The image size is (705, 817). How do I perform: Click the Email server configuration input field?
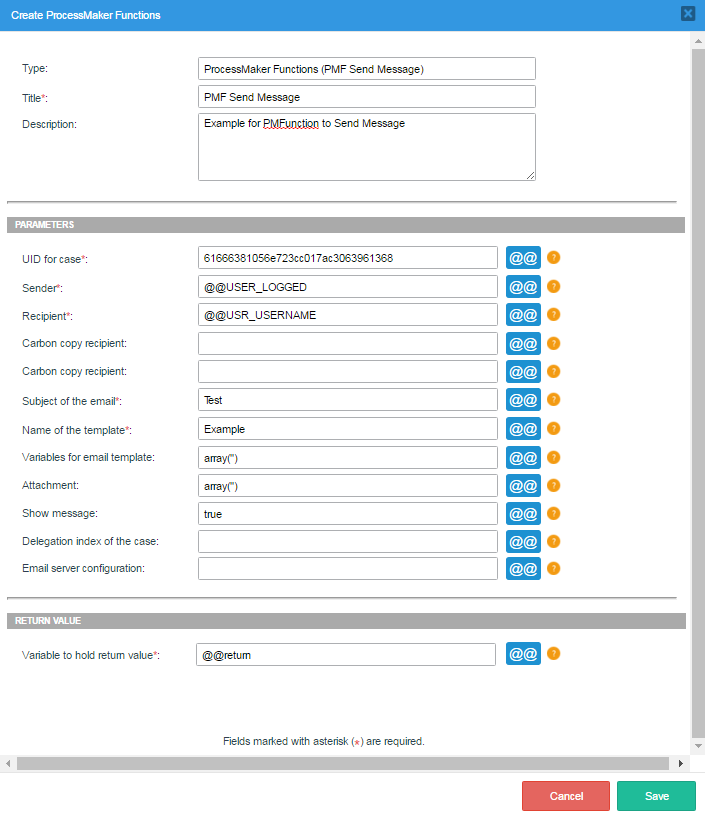point(347,569)
